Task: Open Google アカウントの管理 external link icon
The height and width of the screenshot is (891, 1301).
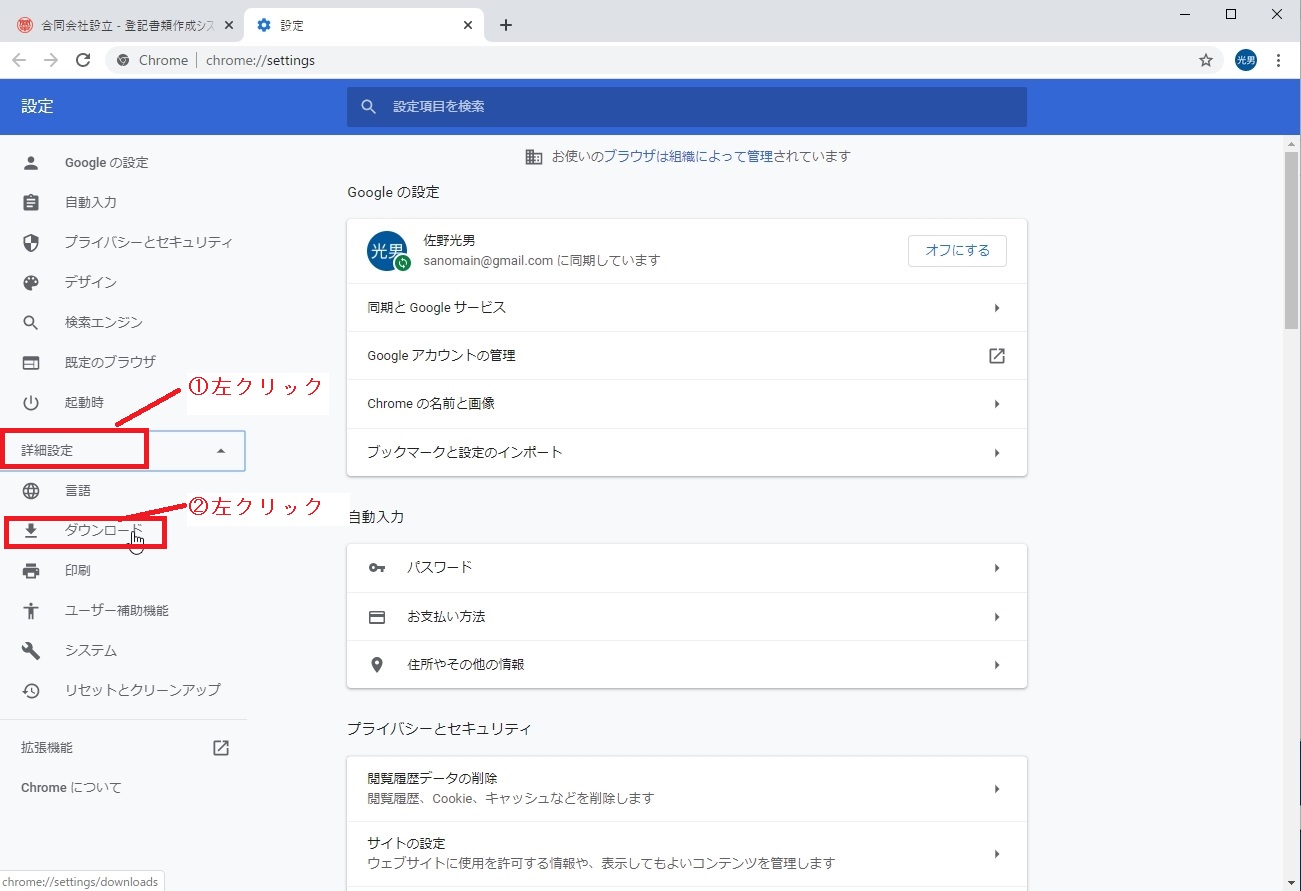Action: click(x=996, y=356)
